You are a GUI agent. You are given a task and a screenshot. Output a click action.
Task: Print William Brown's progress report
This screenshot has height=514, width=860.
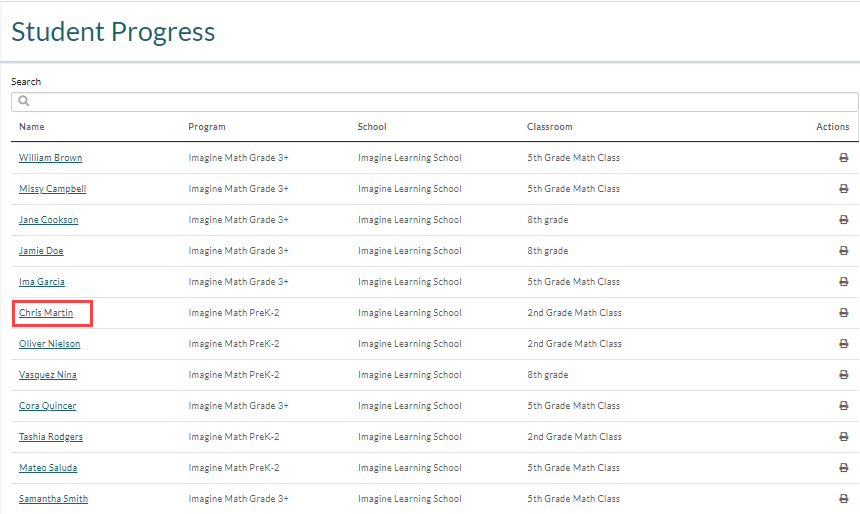click(x=844, y=158)
